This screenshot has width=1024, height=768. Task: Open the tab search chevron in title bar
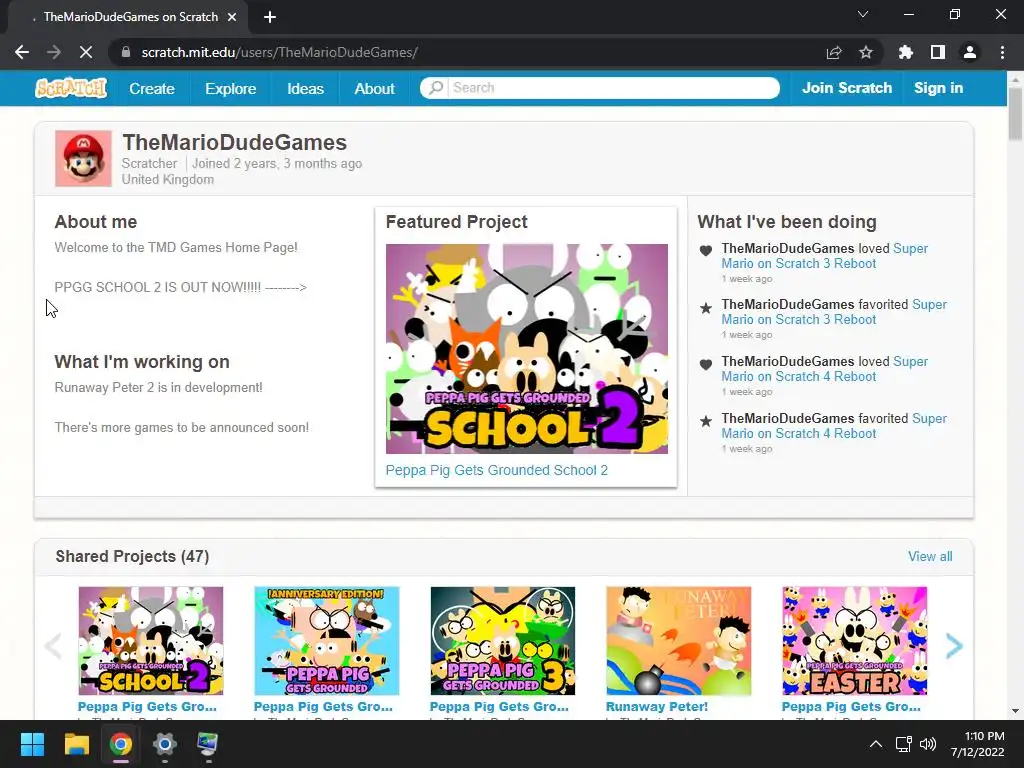[863, 14]
